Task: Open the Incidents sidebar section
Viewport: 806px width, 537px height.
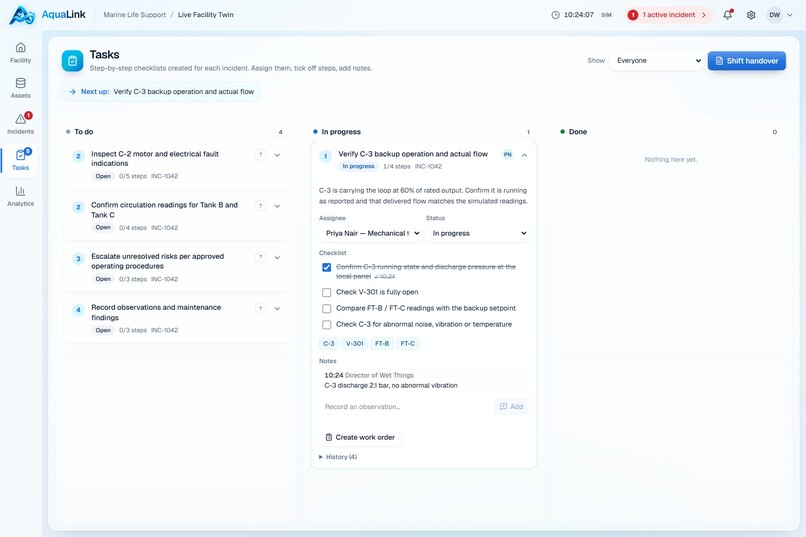Action: (x=21, y=124)
